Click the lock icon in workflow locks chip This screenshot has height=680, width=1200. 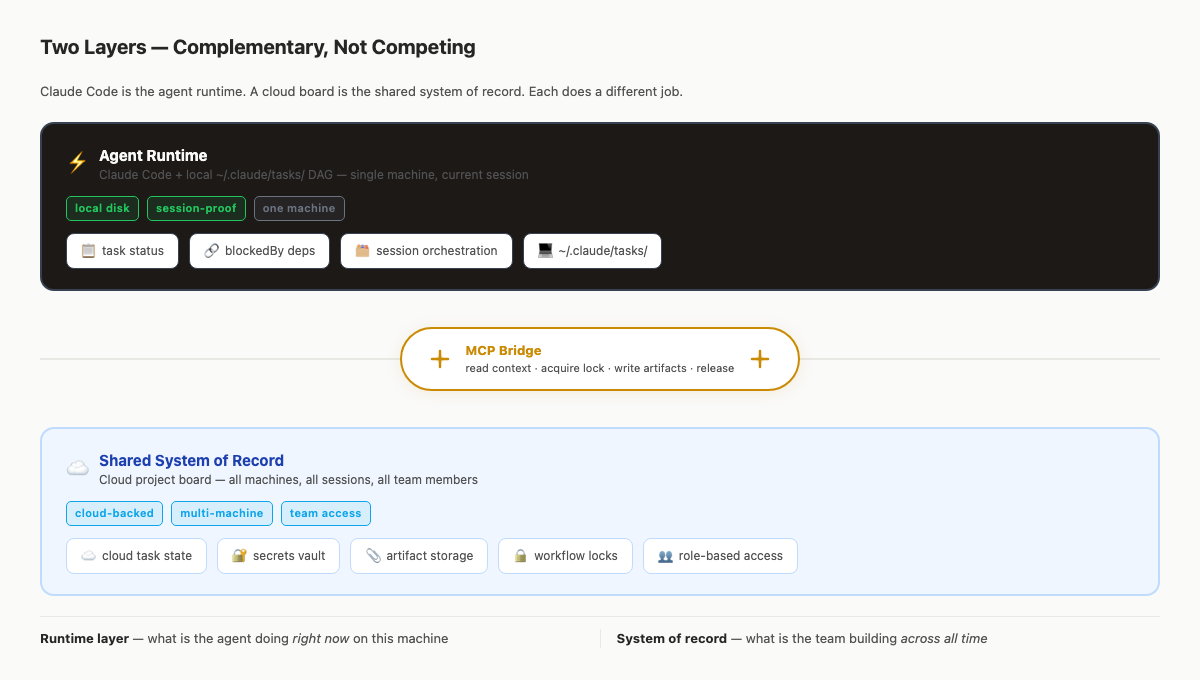tap(520, 556)
